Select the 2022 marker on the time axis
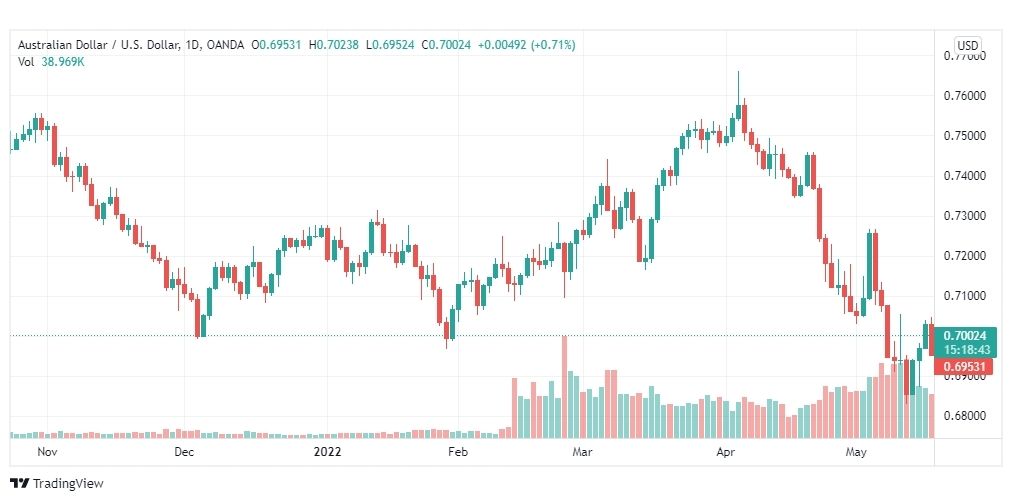This screenshot has height=501, width=1012. pyautogui.click(x=327, y=452)
